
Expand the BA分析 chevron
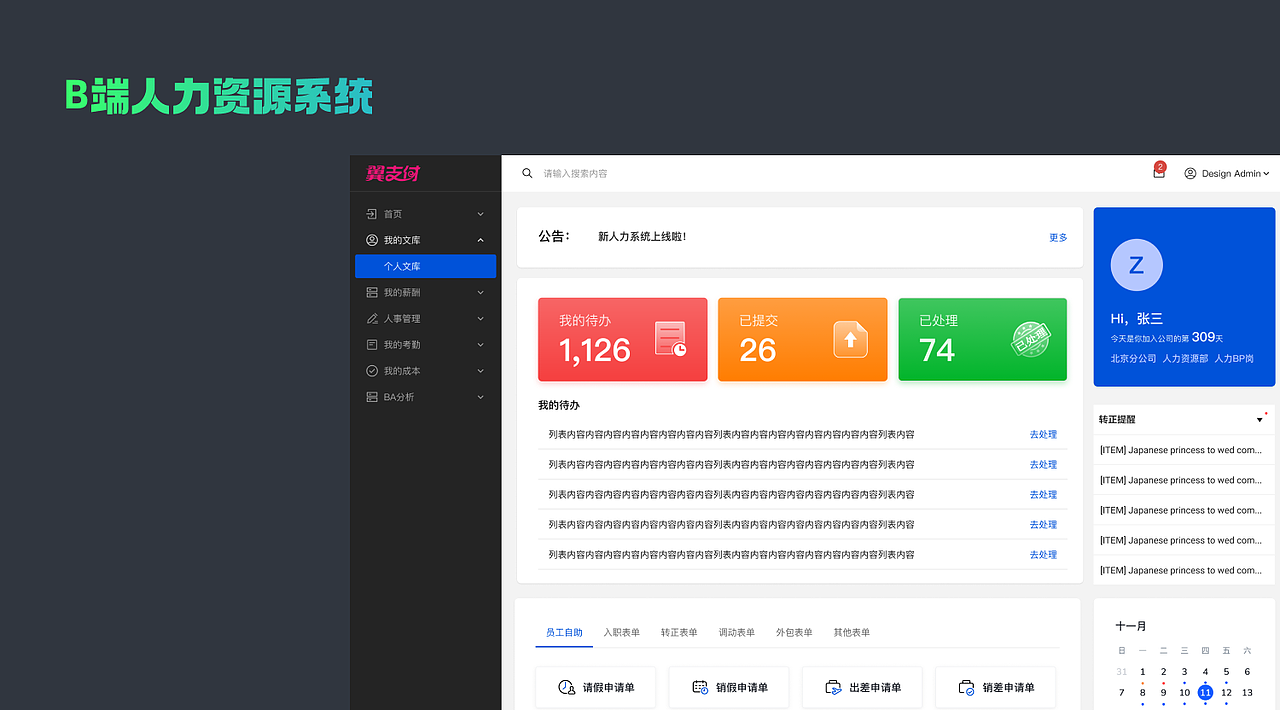pyautogui.click(x=480, y=397)
